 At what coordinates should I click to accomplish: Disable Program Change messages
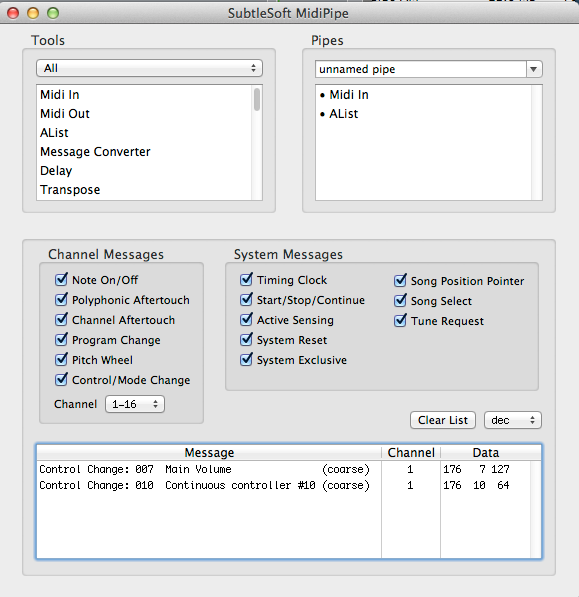(61, 340)
